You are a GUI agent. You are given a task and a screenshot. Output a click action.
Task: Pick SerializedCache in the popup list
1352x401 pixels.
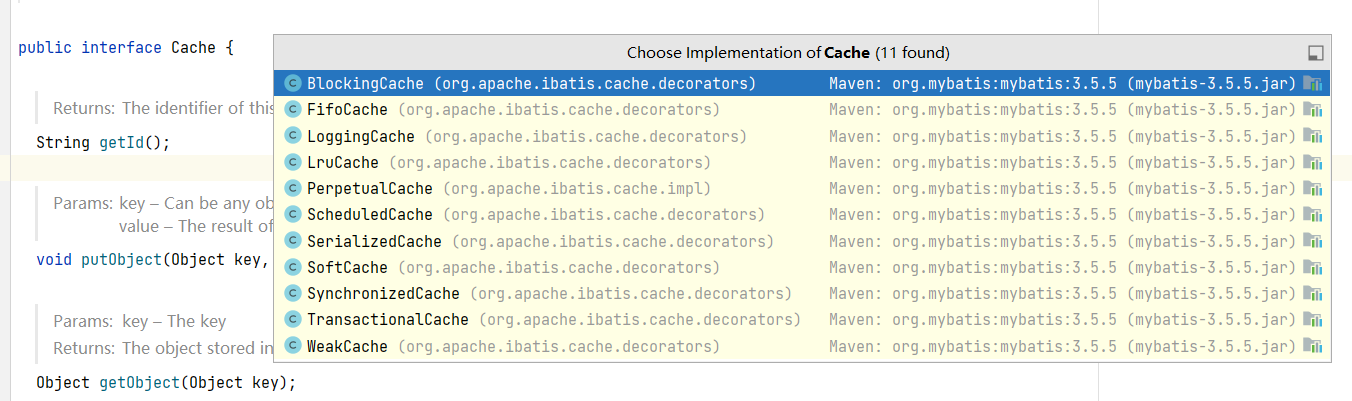point(374,241)
